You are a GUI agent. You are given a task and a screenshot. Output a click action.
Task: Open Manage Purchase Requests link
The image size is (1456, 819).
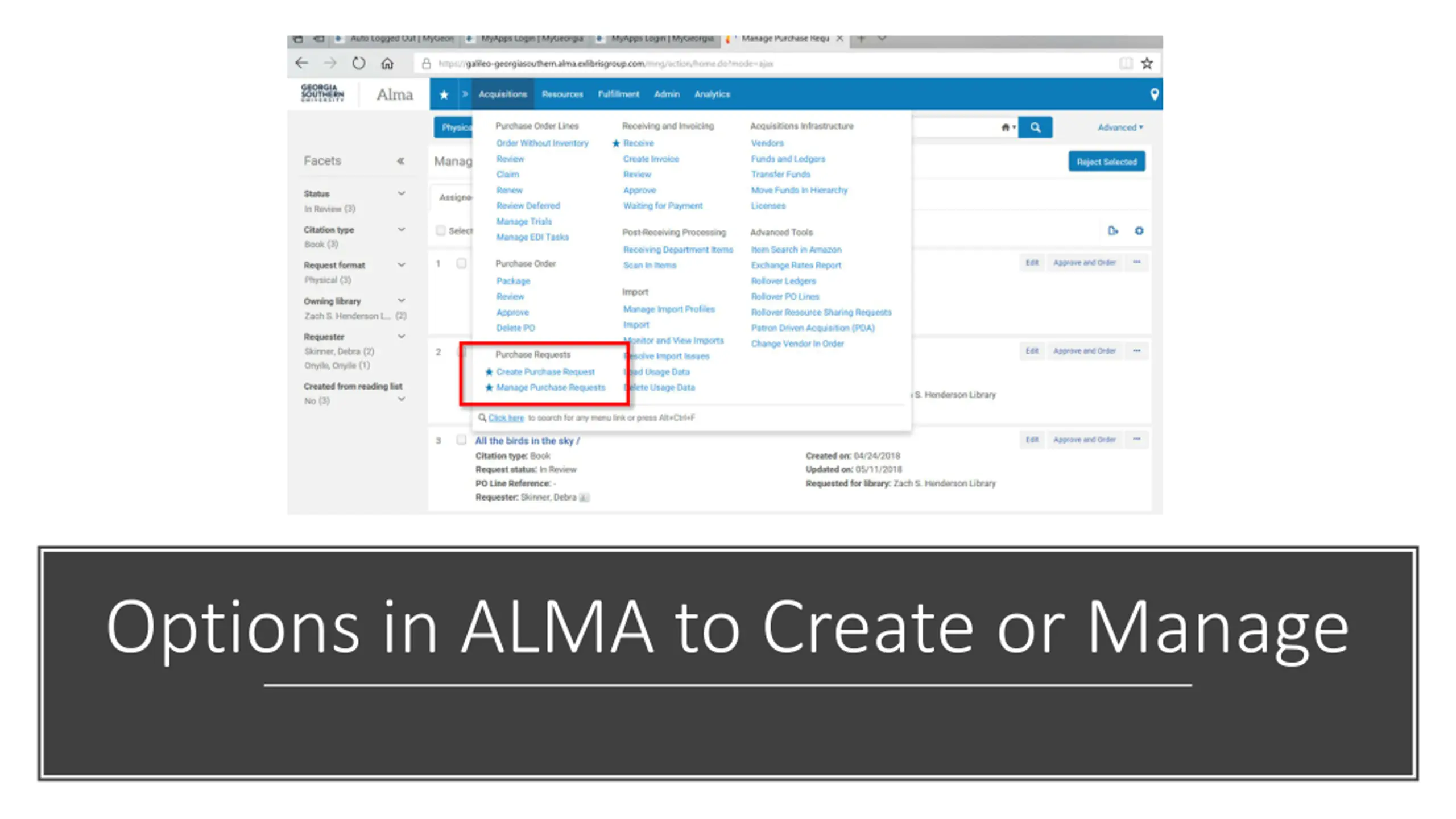pyautogui.click(x=551, y=387)
